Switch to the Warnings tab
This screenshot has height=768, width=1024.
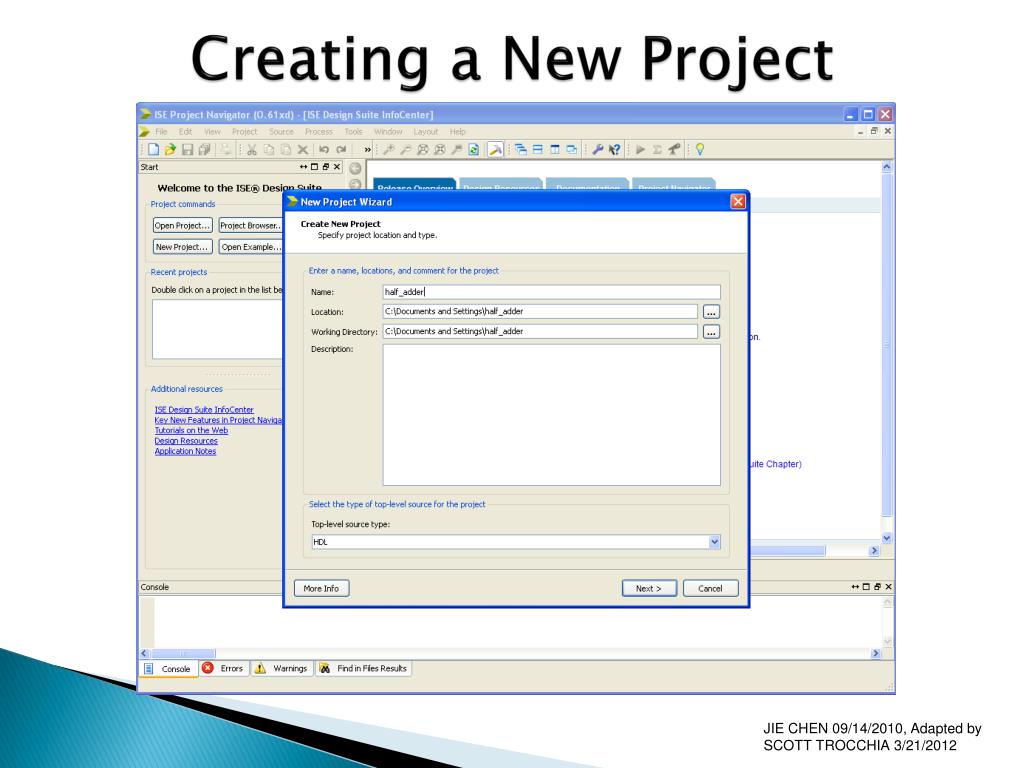pos(281,669)
